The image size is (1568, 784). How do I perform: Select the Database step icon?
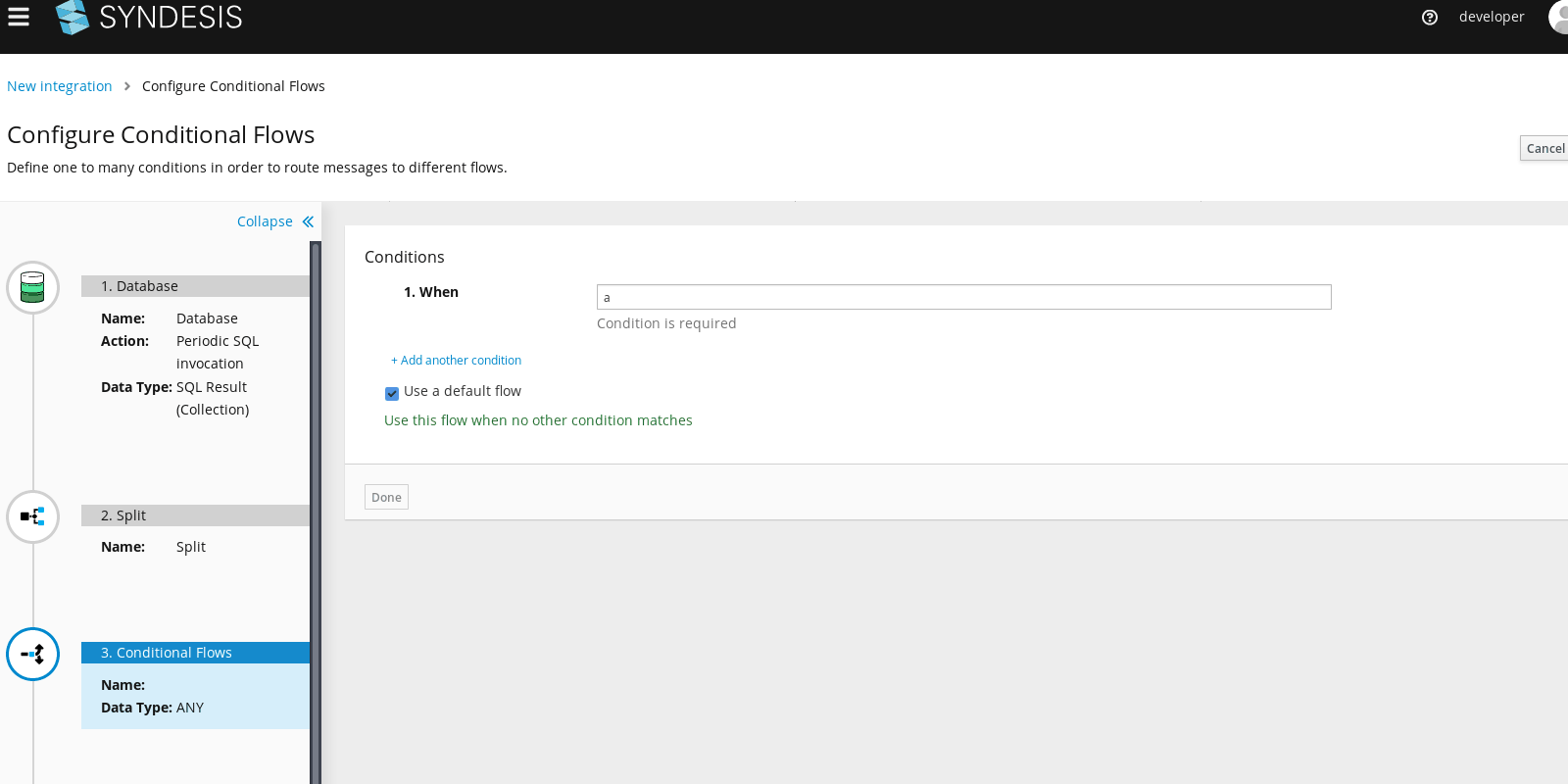click(33, 287)
